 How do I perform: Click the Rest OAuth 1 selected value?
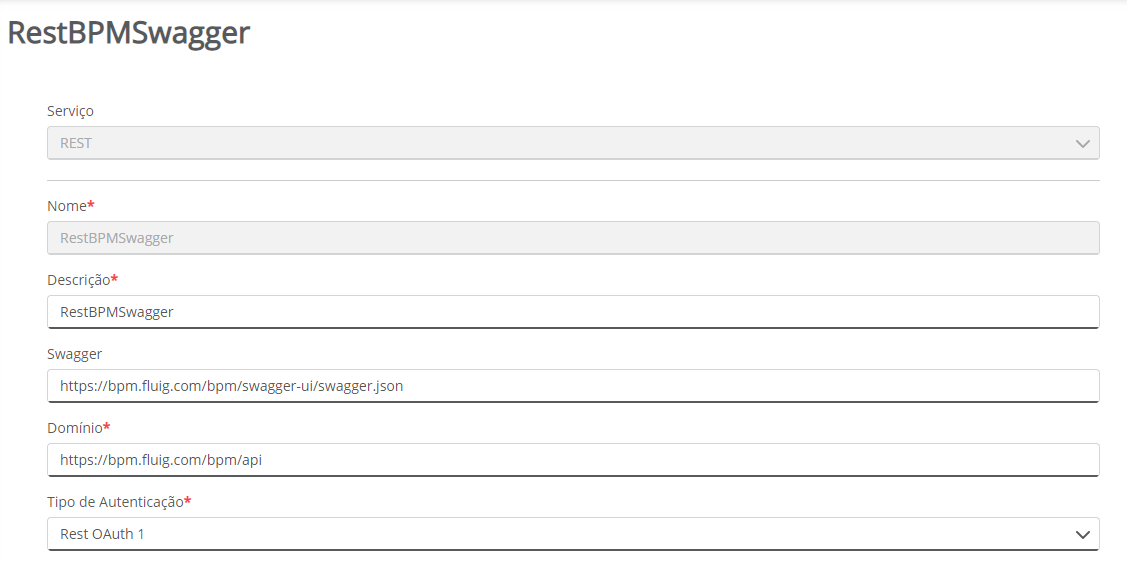(102, 534)
